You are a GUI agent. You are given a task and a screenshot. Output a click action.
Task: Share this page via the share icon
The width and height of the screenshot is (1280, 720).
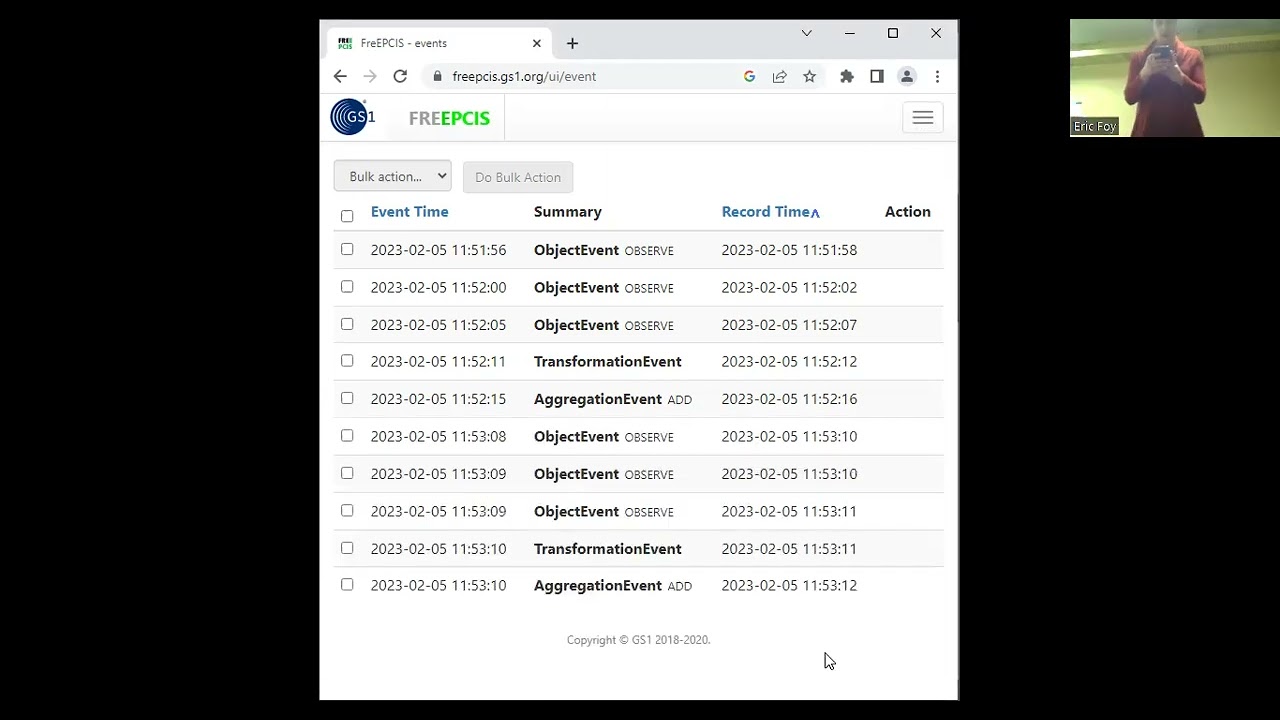tap(779, 76)
